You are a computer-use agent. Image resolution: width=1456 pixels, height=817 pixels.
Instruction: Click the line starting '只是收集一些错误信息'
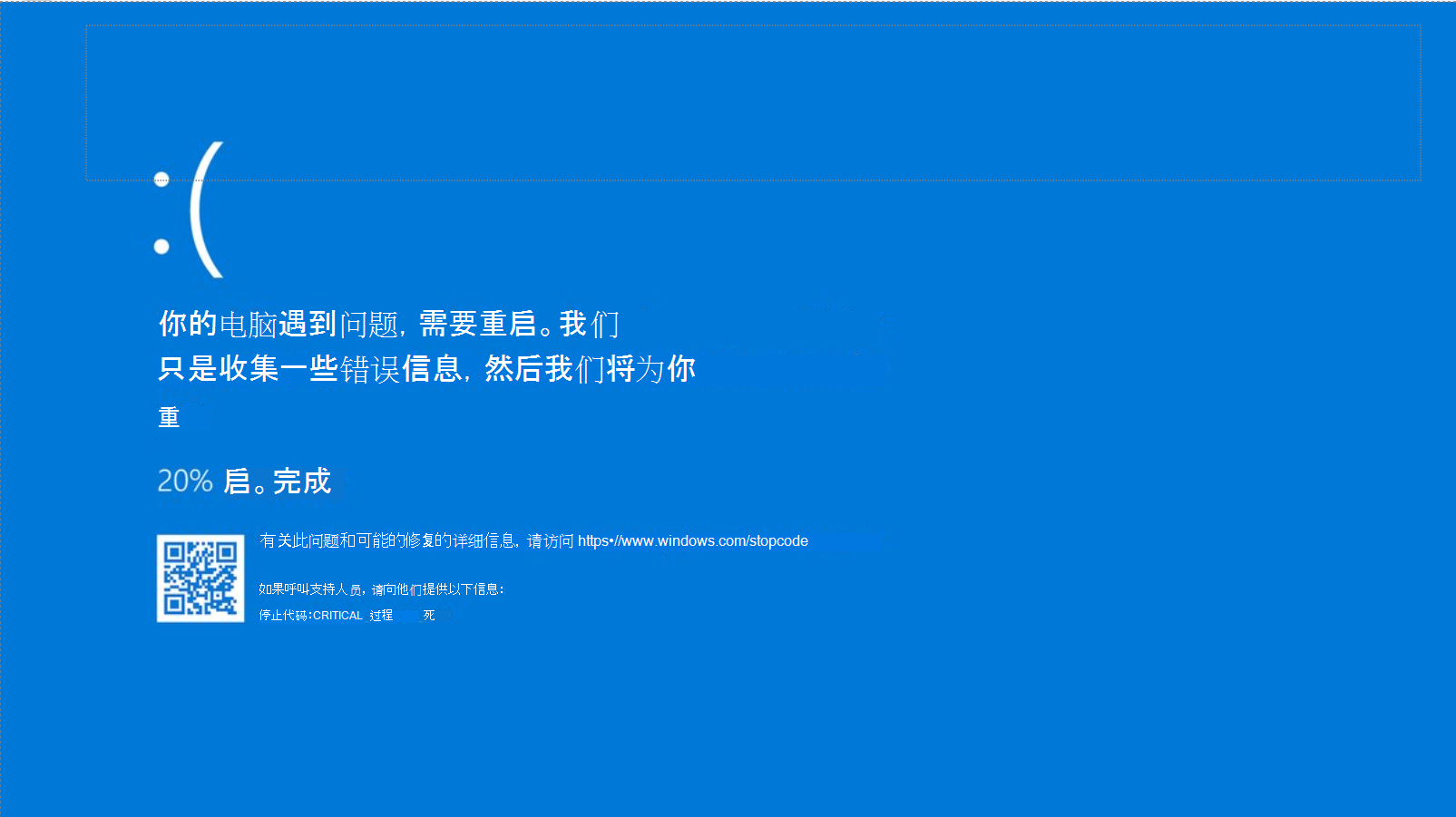pos(427,369)
